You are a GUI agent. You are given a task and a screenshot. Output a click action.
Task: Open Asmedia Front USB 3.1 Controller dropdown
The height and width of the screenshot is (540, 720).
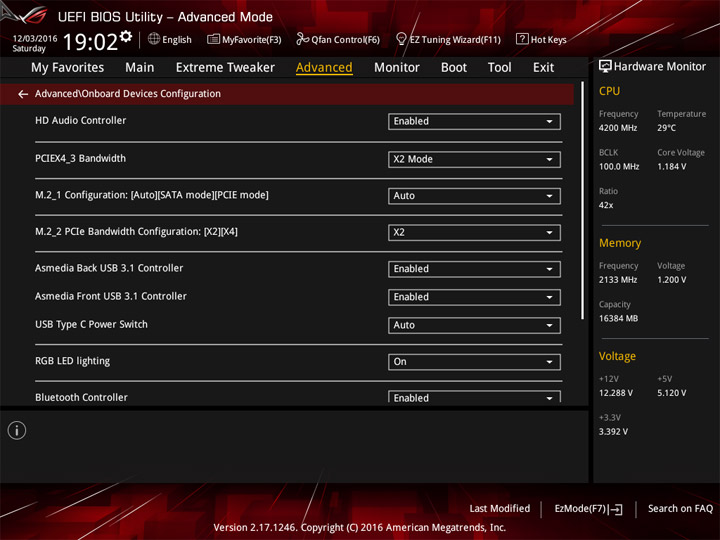tap(474, 297)
